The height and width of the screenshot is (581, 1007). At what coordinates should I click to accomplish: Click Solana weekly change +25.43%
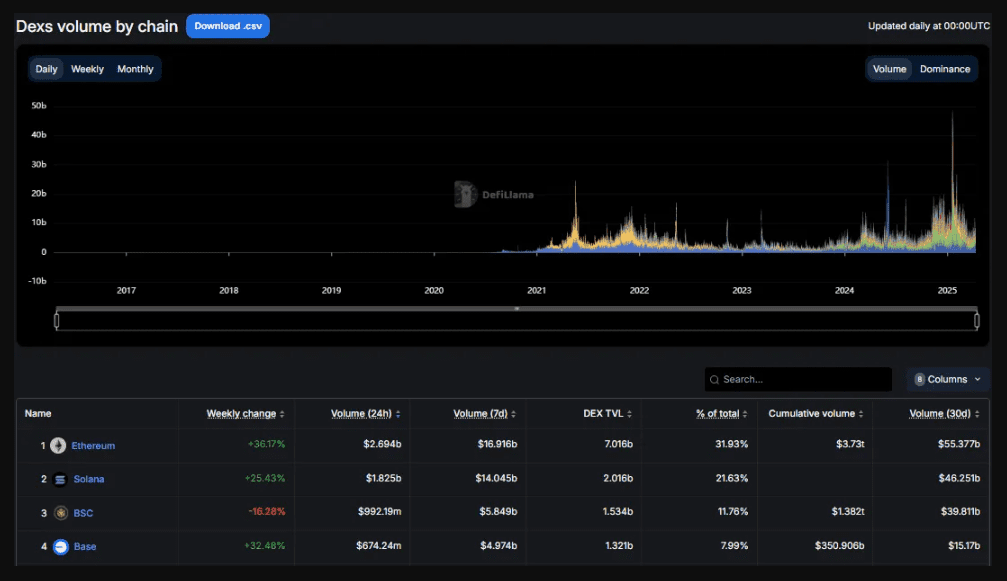pyautogui.click(x=265, y=479)
